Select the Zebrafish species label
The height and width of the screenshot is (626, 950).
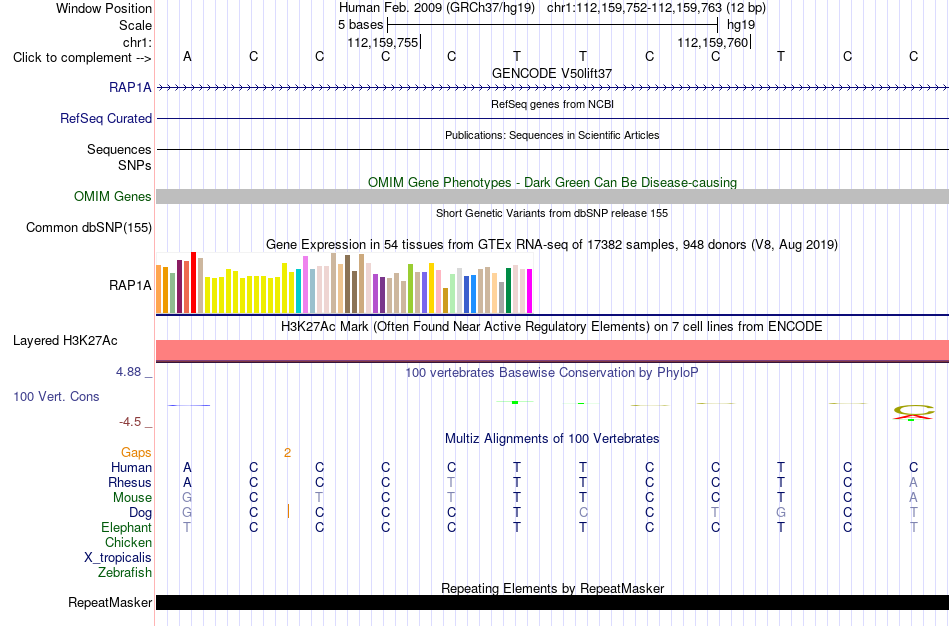[x=125, y=572]
